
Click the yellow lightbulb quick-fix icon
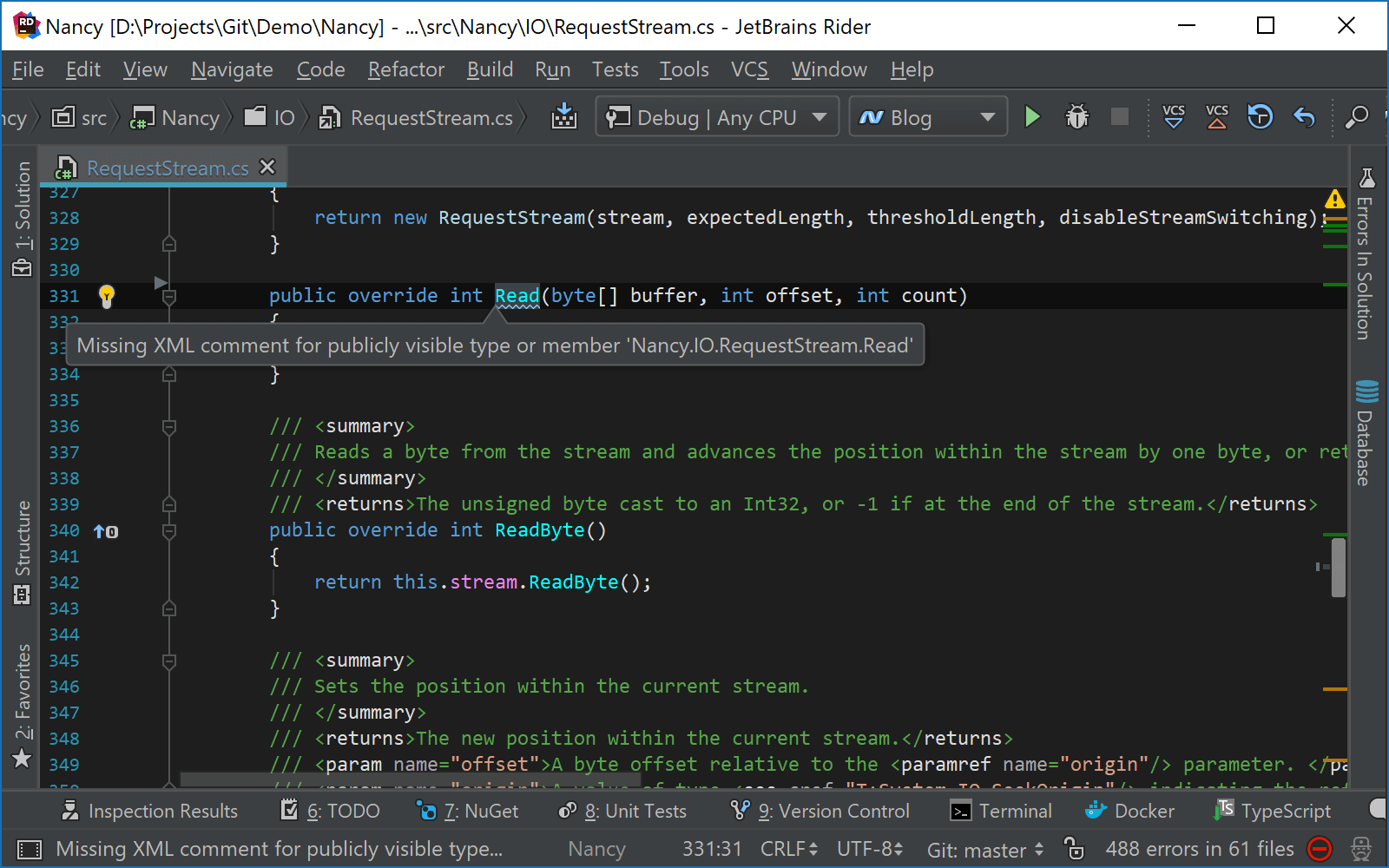(x=106, y=296)
